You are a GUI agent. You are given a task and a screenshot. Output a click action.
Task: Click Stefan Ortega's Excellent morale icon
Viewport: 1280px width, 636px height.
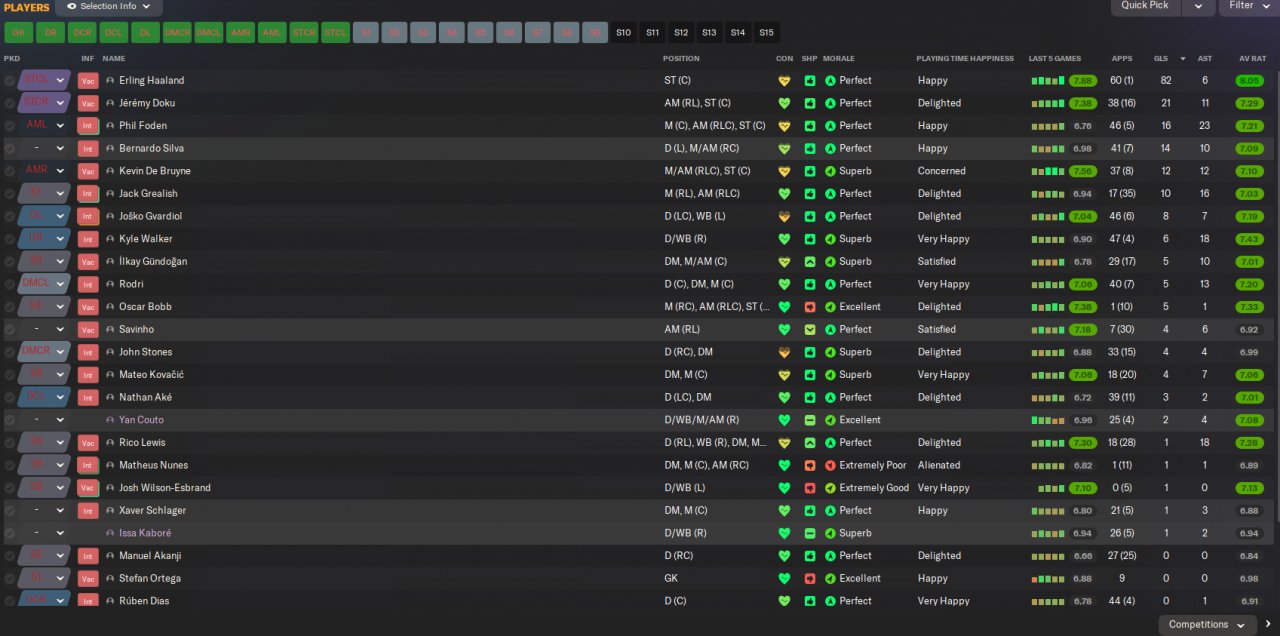[830, 578]
